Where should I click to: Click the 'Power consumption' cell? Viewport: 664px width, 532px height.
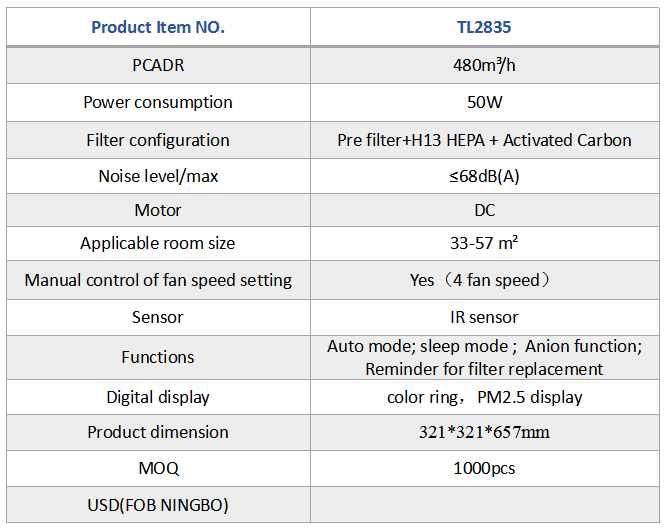(x=158, y=102)
